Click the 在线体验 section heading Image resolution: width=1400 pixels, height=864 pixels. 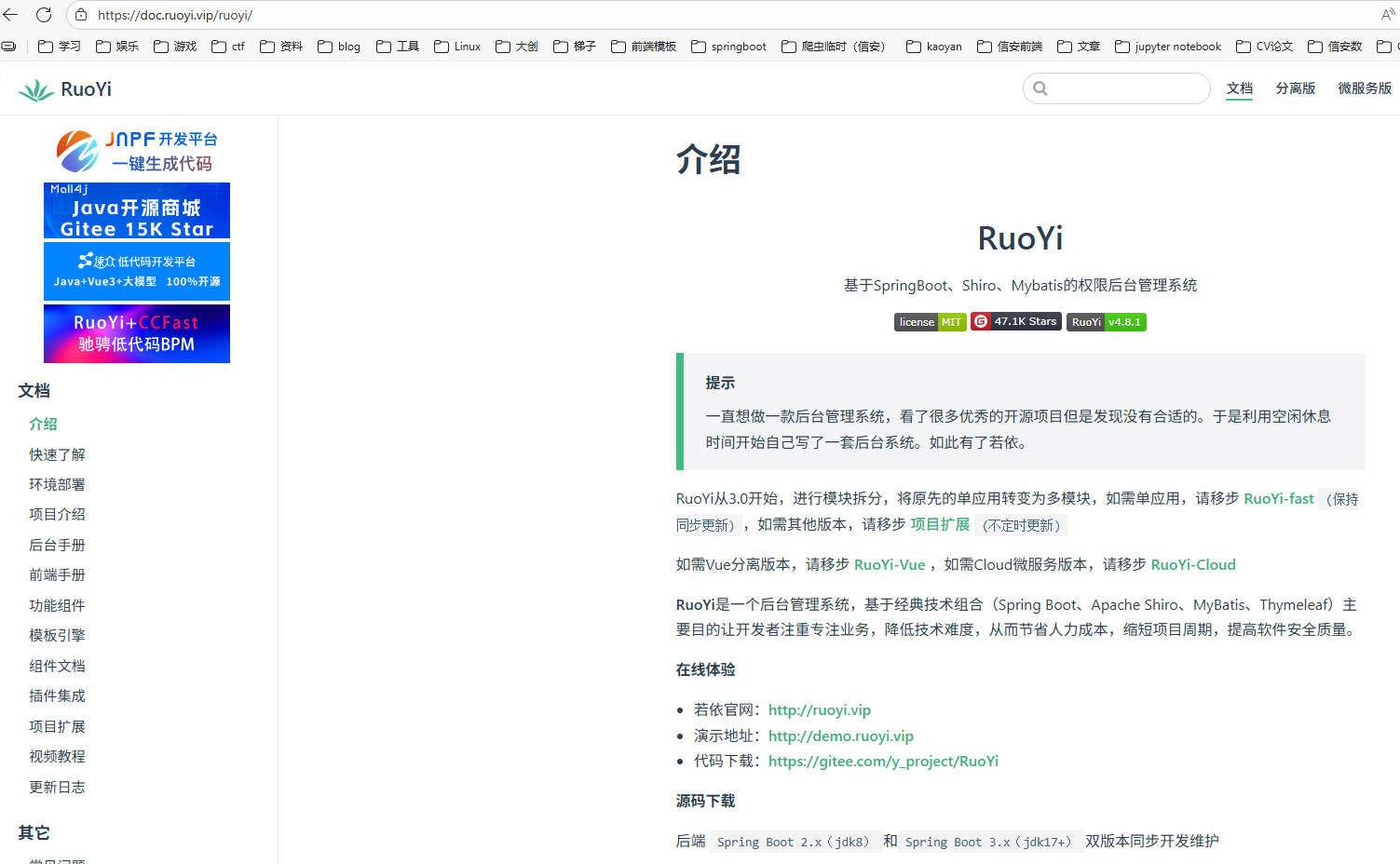coord(705,670)
